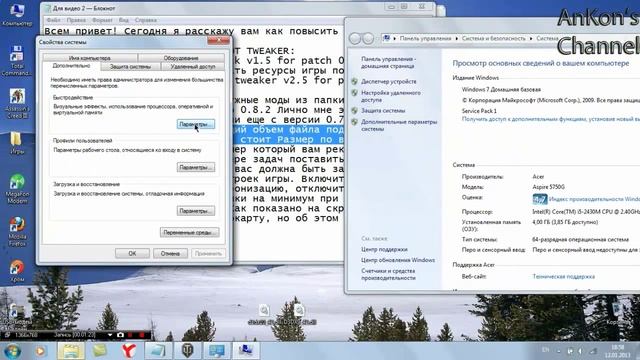Open Настройка удаленного доступа link
Viewport: 640px width, 360px height.
(x=391, y=96)
